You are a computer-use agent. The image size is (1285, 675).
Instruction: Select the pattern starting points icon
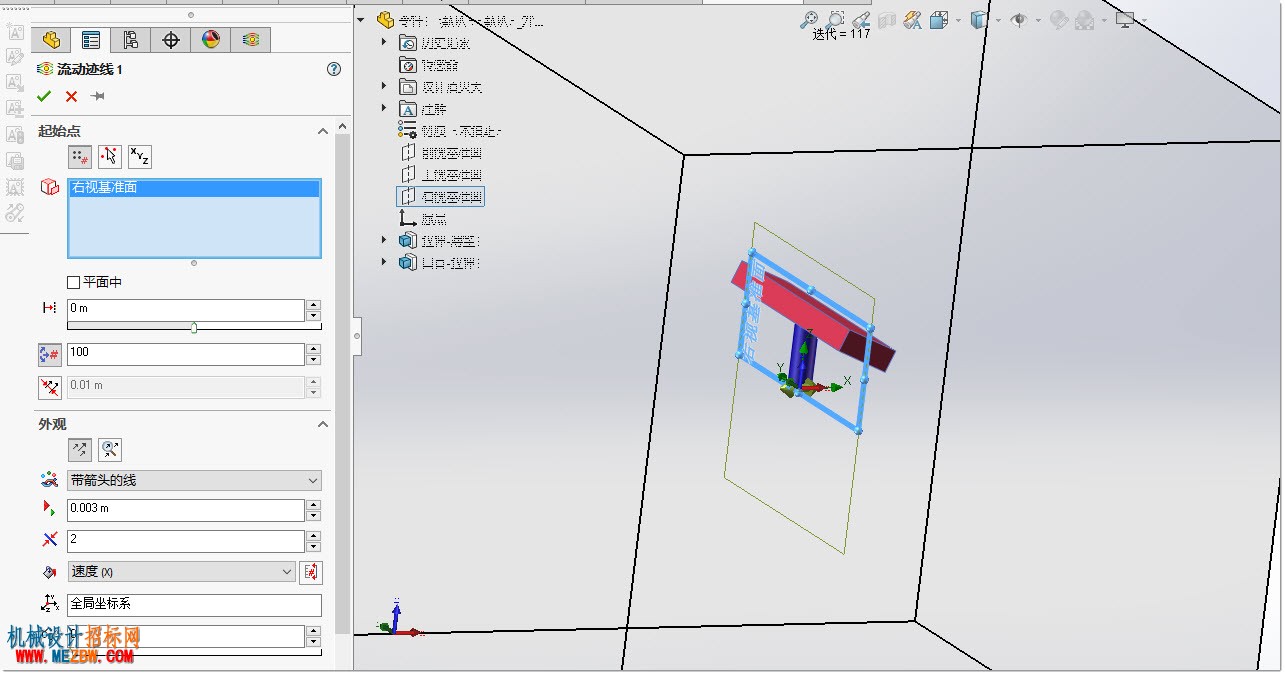(80, 156)
